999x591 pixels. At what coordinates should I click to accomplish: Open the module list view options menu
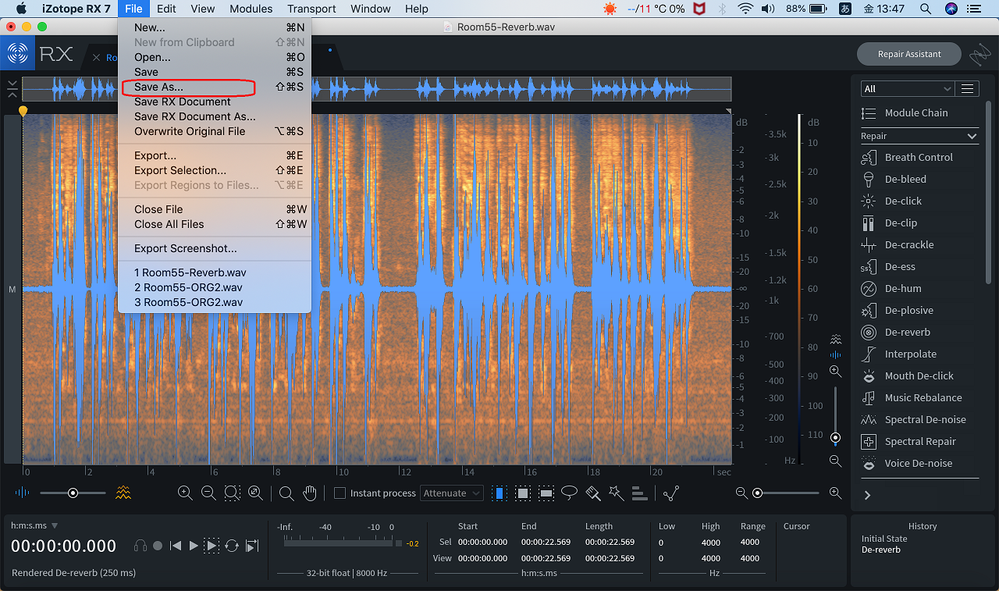pyautogui.click(x=967, y=89)
